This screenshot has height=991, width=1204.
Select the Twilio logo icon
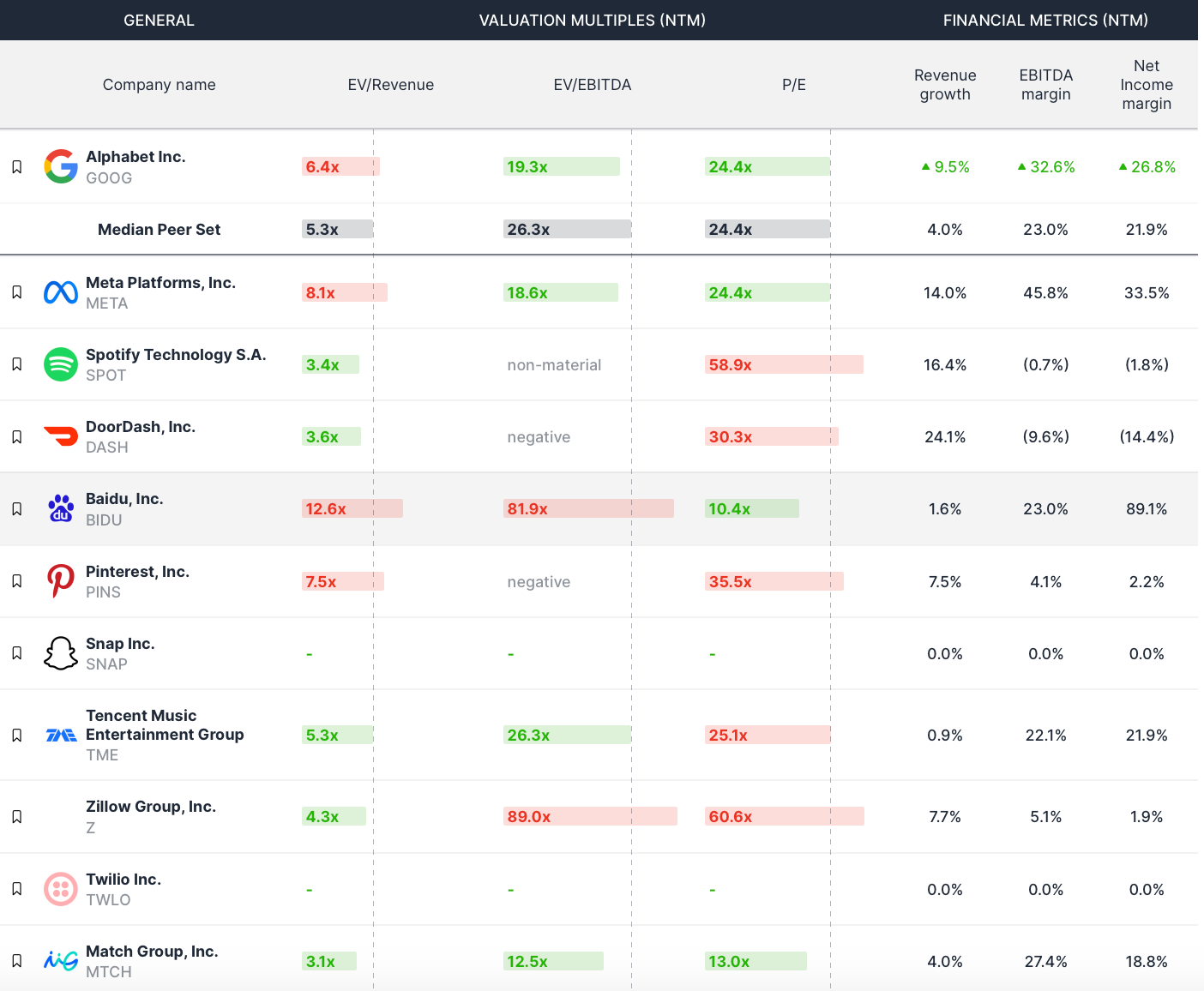60,888
